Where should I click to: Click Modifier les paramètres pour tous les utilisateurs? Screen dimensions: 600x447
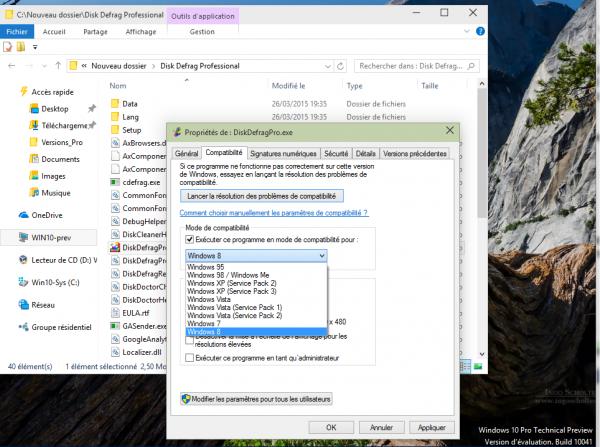[256, 399]
